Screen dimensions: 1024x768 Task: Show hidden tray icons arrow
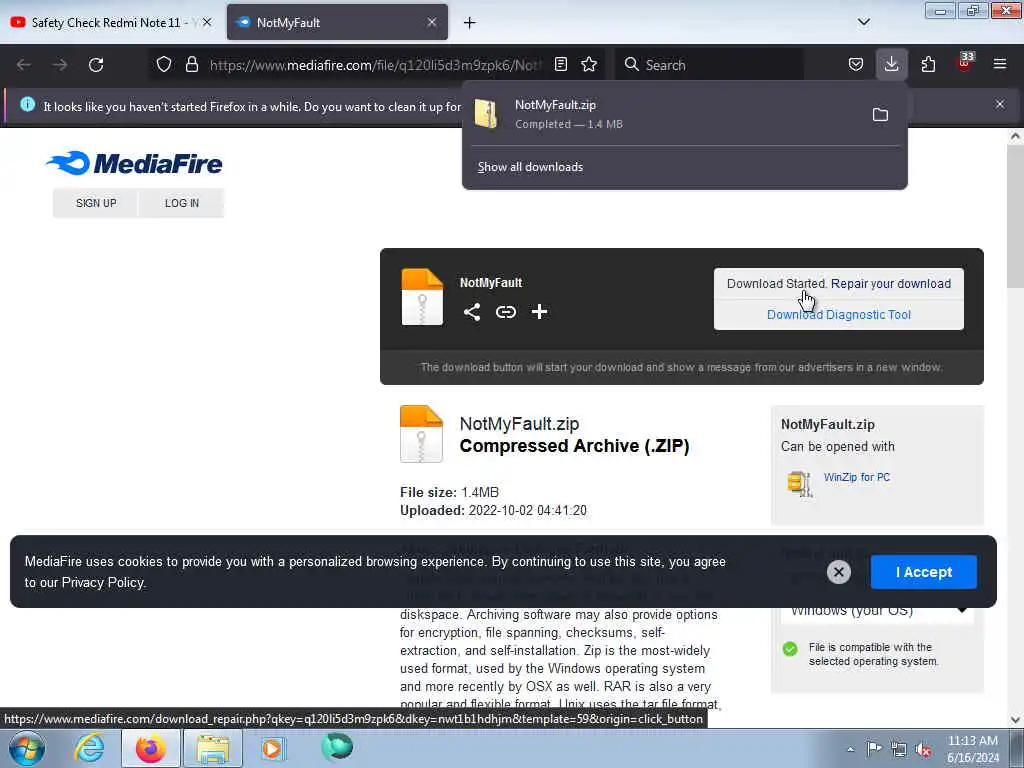coord(850,750)
